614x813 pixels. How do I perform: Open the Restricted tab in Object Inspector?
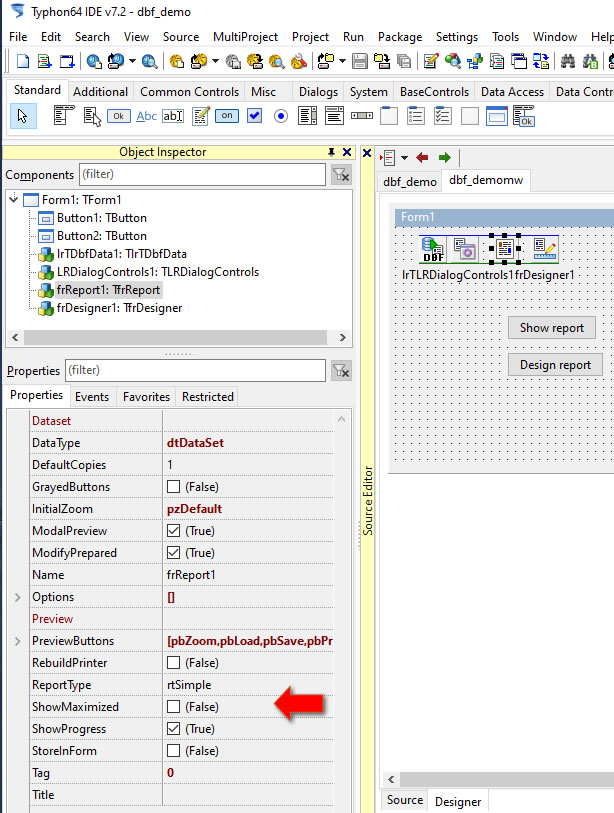coord(207,397)
